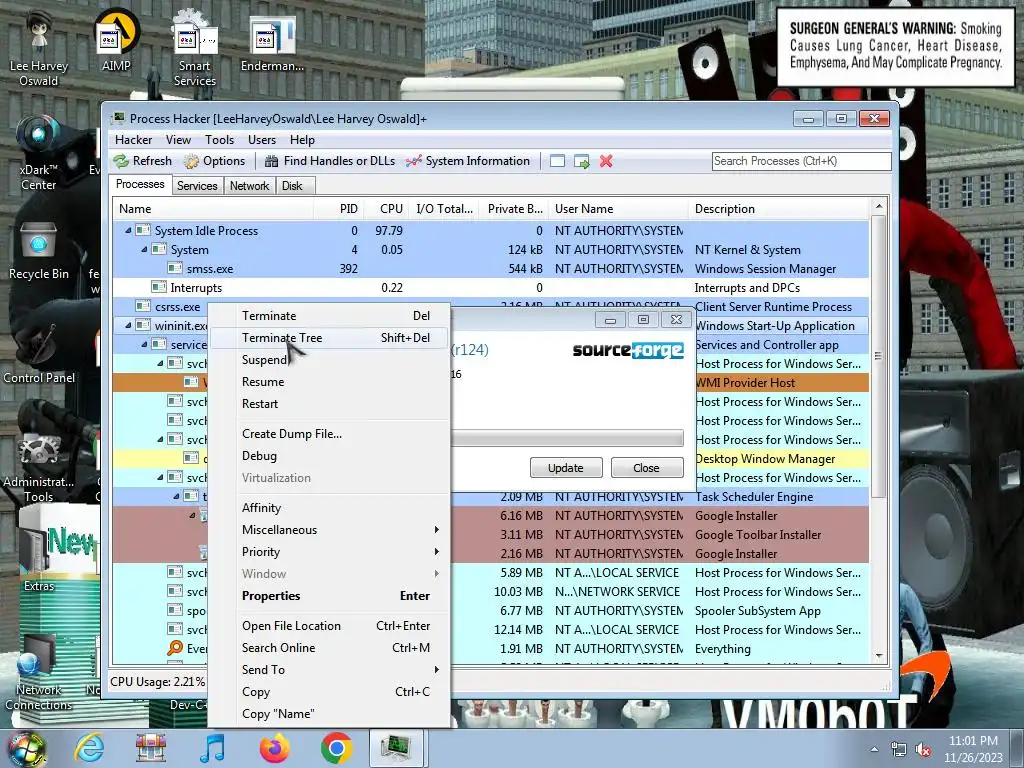Choose Terminate in context menu
The width and height of the screenshot is (1024, 768).
[x=329, y=315]
